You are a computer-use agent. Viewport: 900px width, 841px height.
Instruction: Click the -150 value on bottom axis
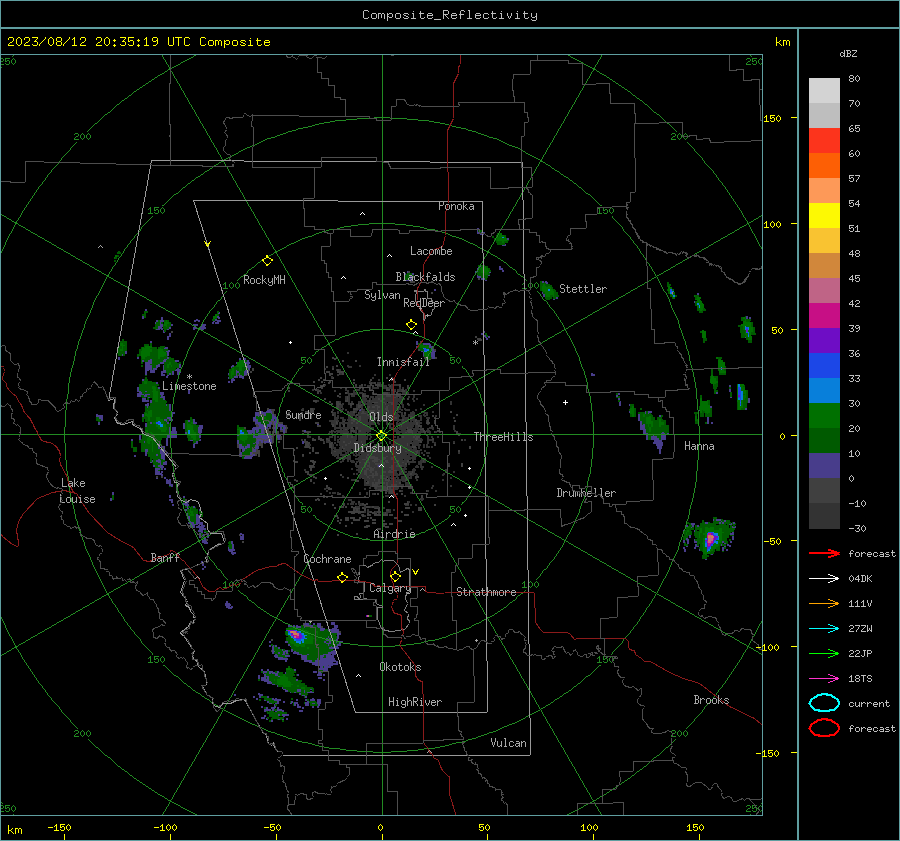click(x=59, y=827)
